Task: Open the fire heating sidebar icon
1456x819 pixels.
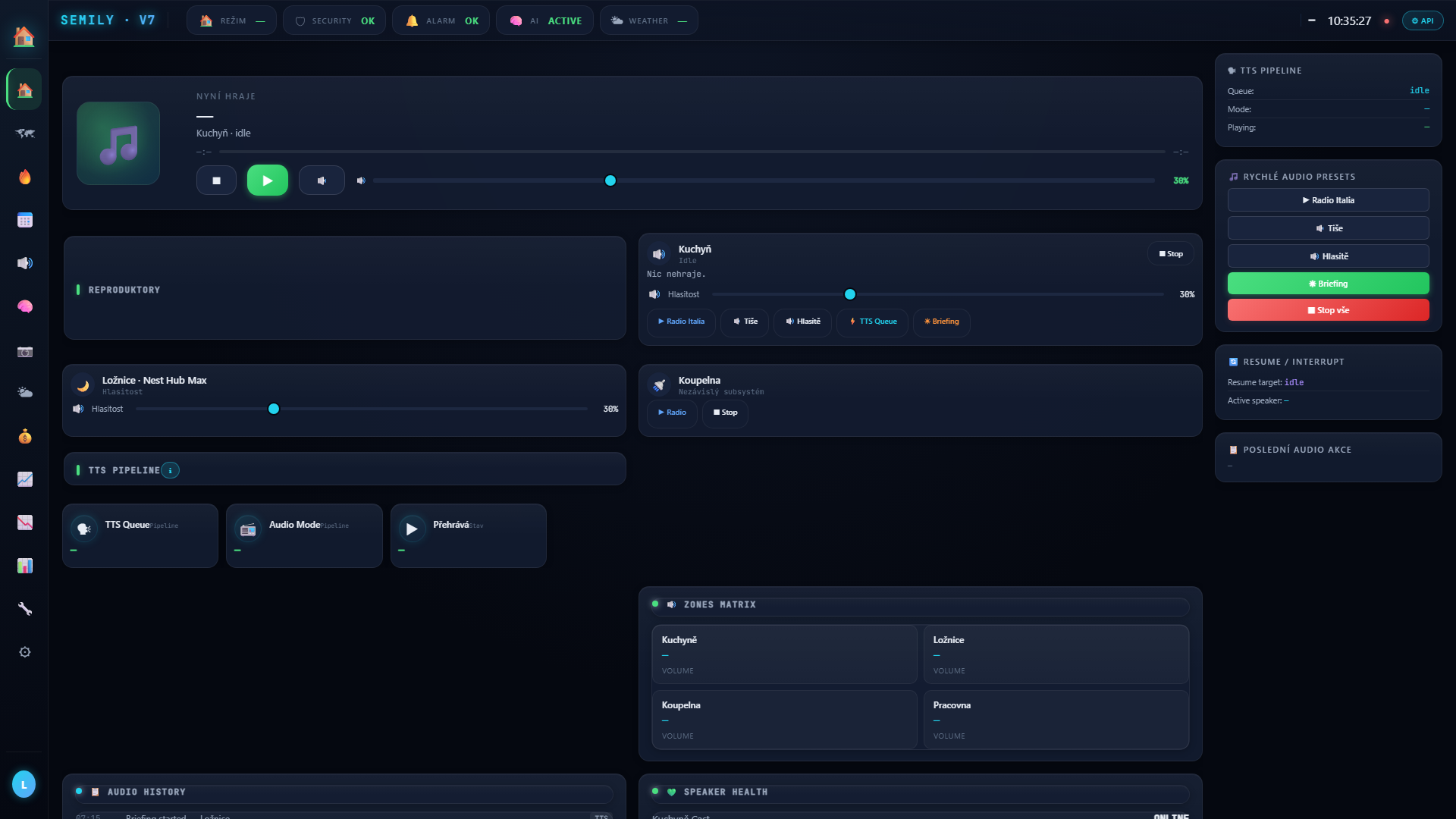Action: [24, 177]
